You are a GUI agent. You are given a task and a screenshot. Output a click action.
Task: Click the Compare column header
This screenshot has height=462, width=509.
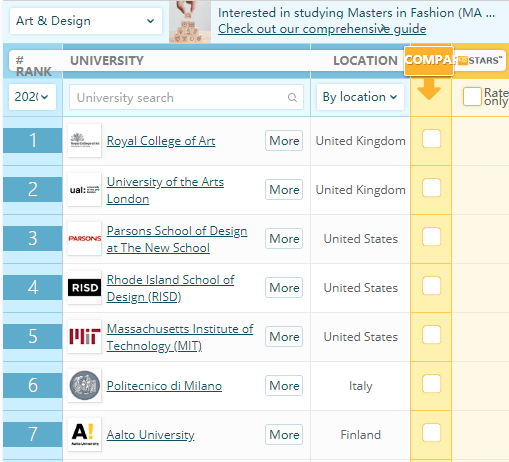429,60
